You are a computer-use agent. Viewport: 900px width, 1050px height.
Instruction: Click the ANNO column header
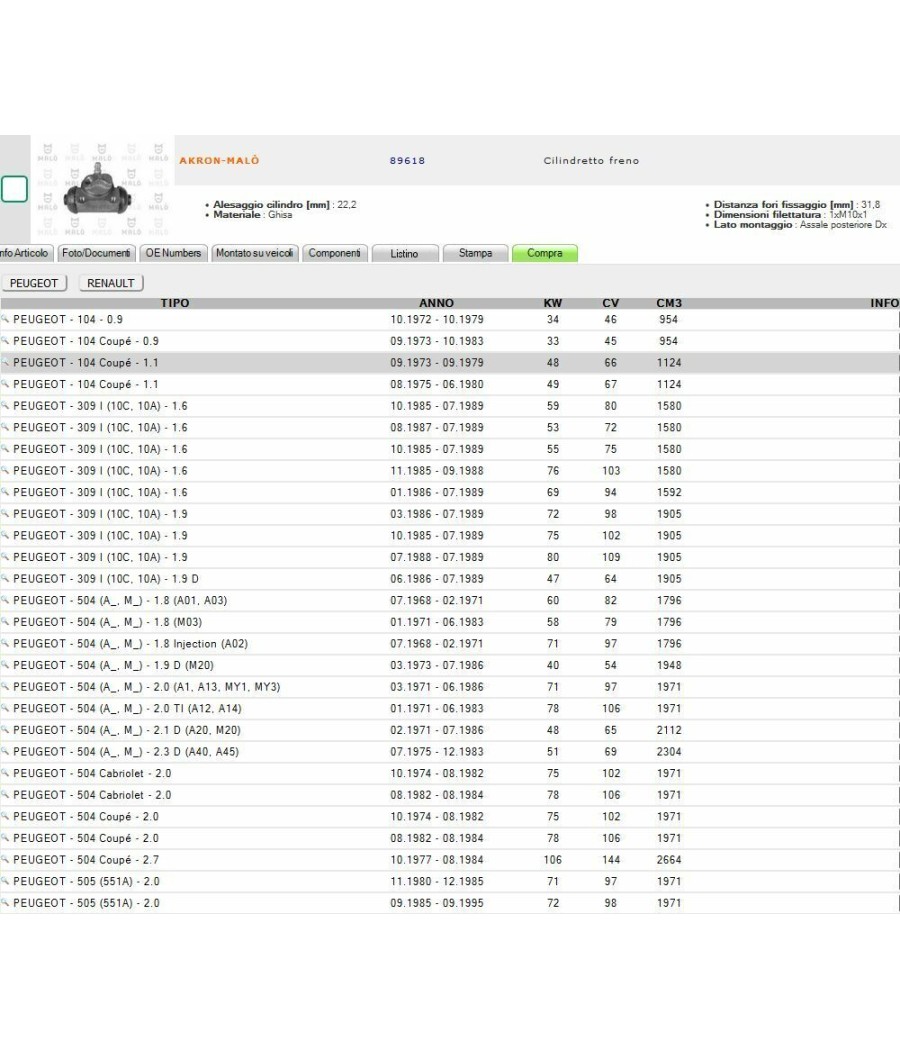click(x=437, y=303)
